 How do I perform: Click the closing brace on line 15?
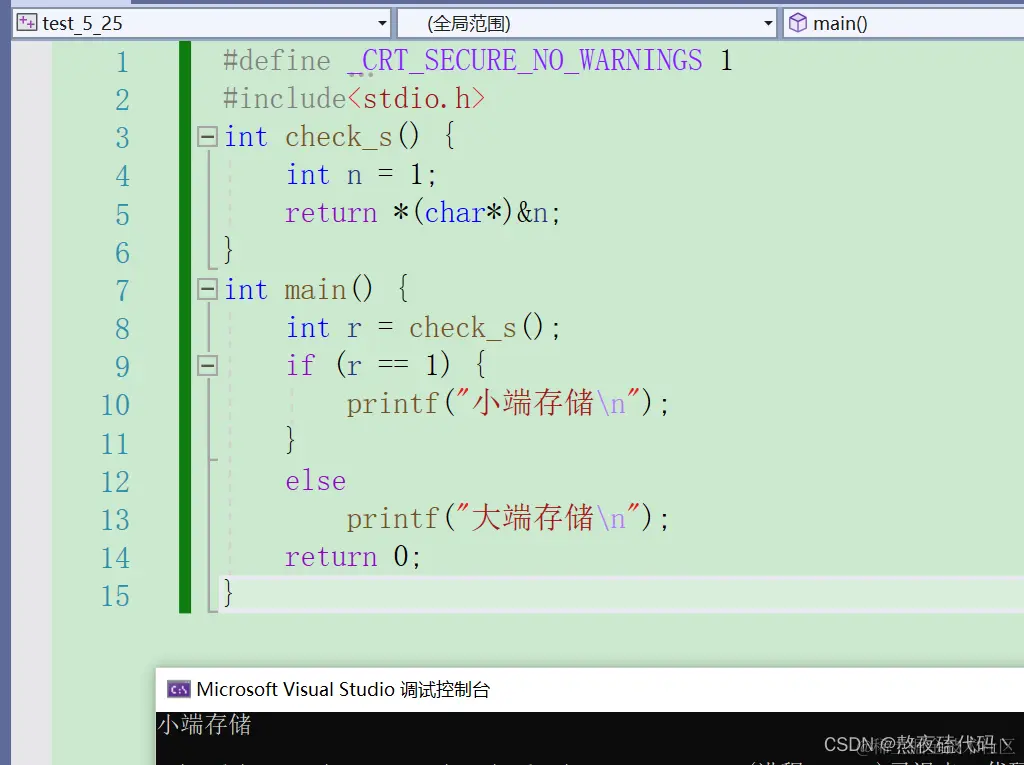[x=228, y=593]
